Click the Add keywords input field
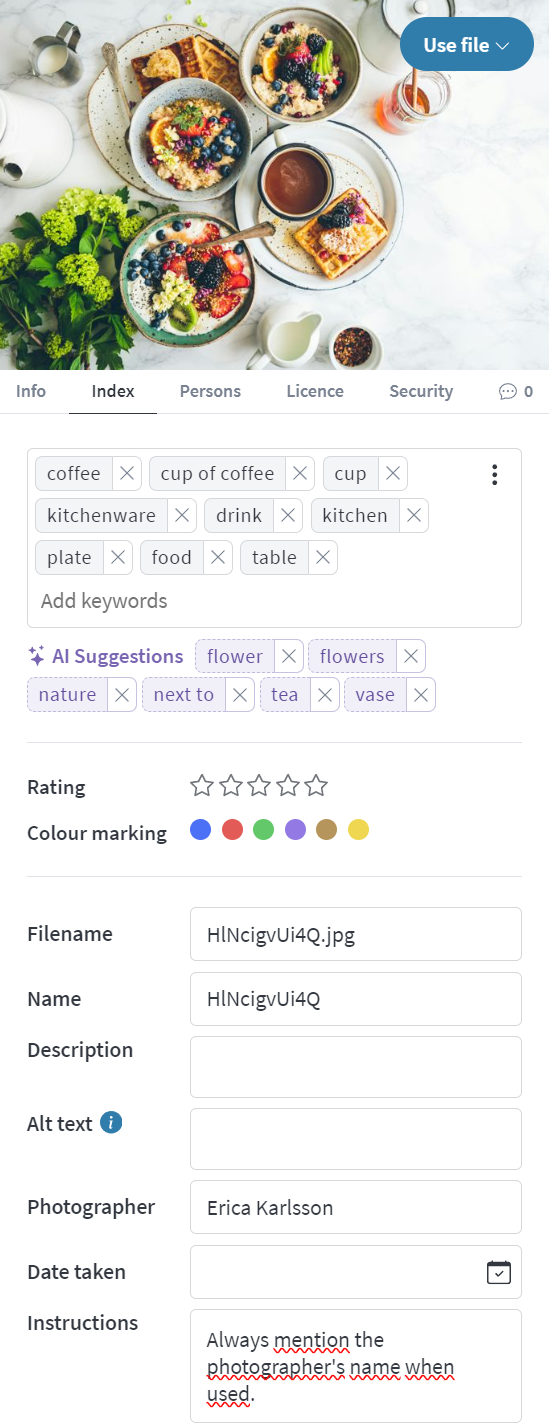This screenshot has height=1428, width=549. pos(274,601)
